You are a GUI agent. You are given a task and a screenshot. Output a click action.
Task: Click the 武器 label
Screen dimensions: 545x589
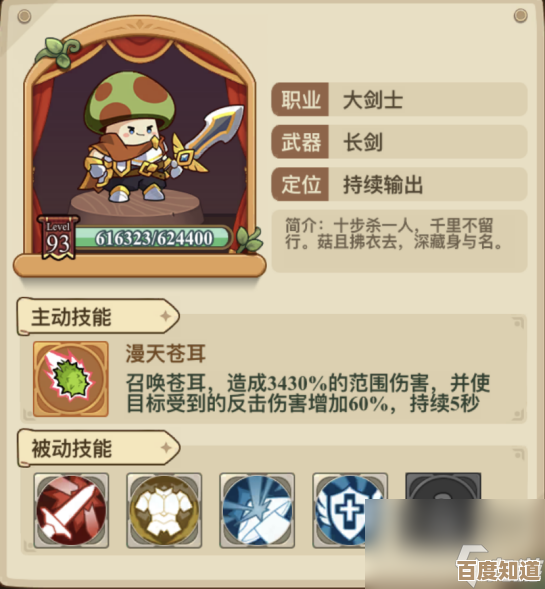pos(300,142)
